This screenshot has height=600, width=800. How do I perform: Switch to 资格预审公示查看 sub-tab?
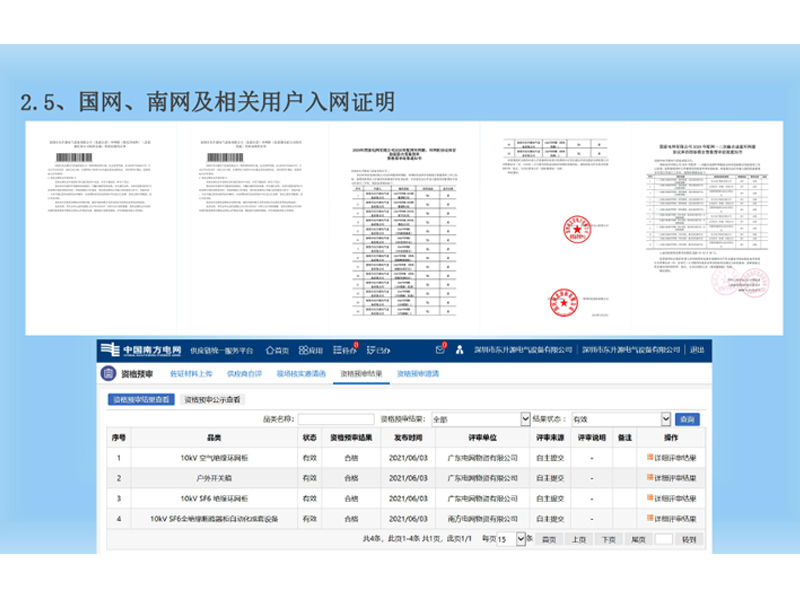212,399
